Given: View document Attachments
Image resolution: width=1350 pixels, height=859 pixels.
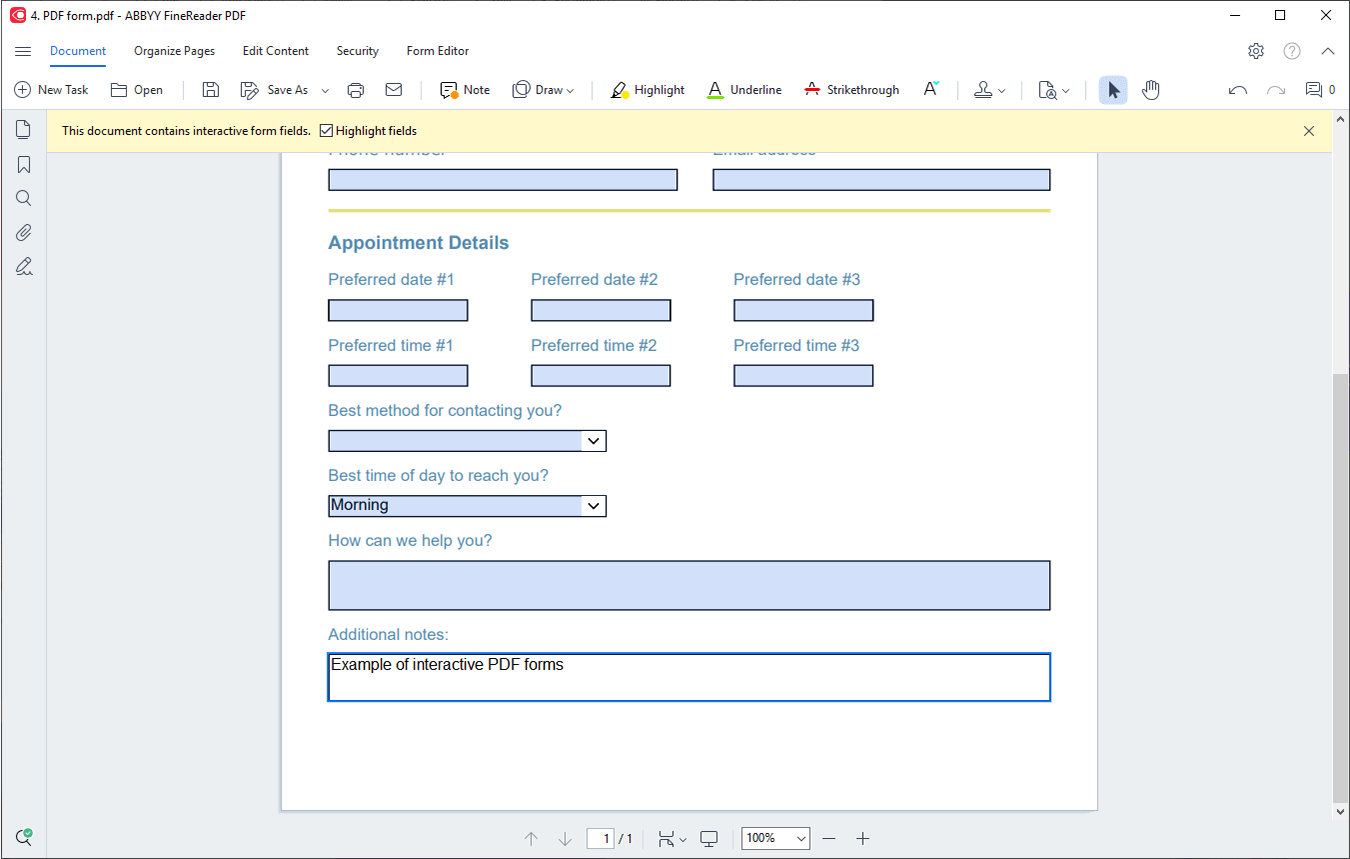Looking at the screenshot, I should coord(23,231).
